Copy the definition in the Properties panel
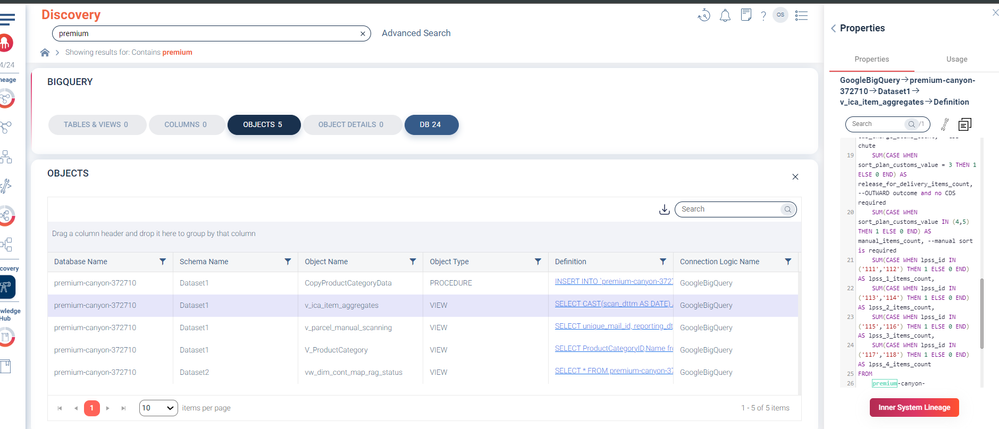 pyautogui.click(x=965, y=125)
